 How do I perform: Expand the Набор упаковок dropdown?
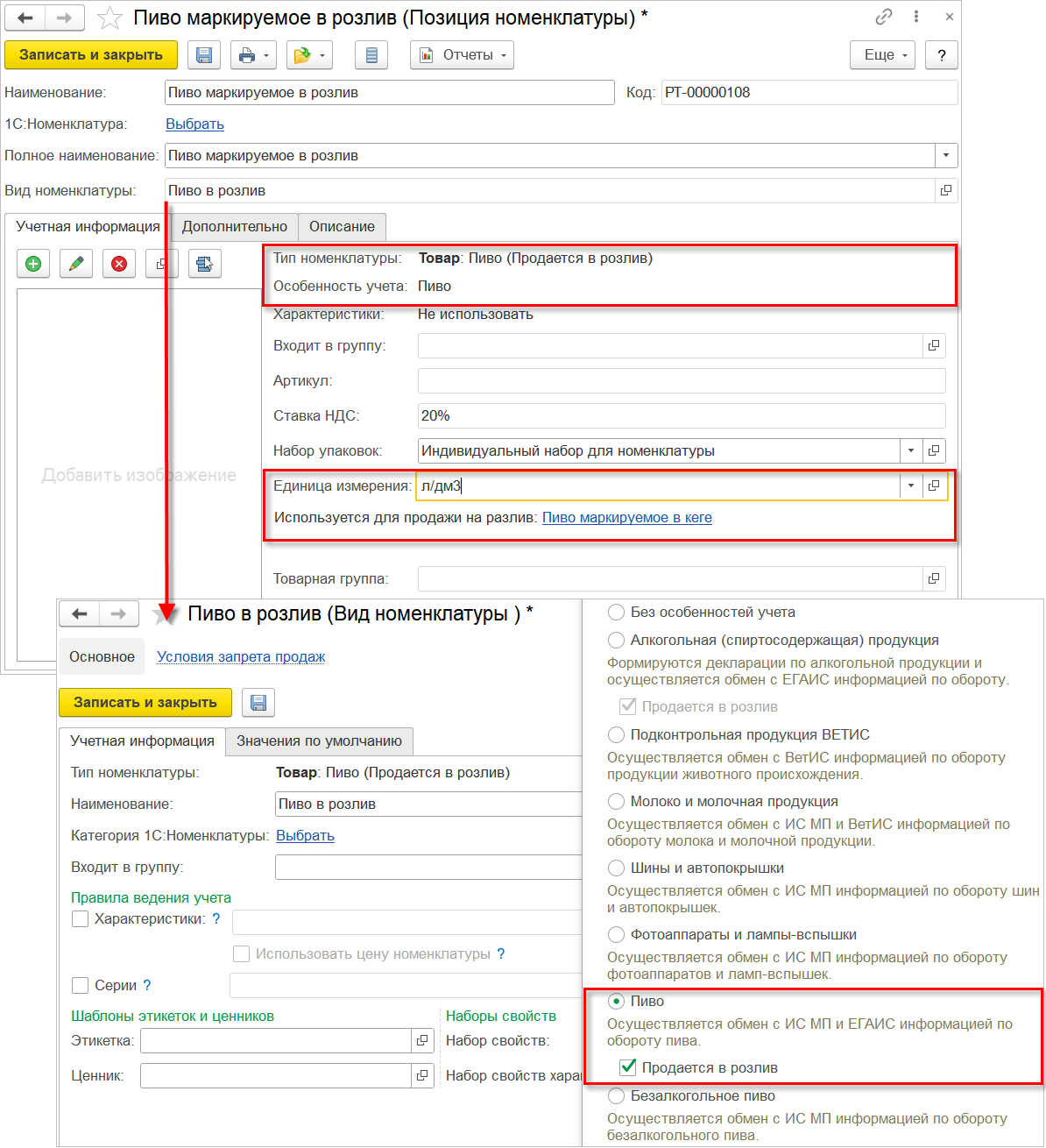[911, 450]
